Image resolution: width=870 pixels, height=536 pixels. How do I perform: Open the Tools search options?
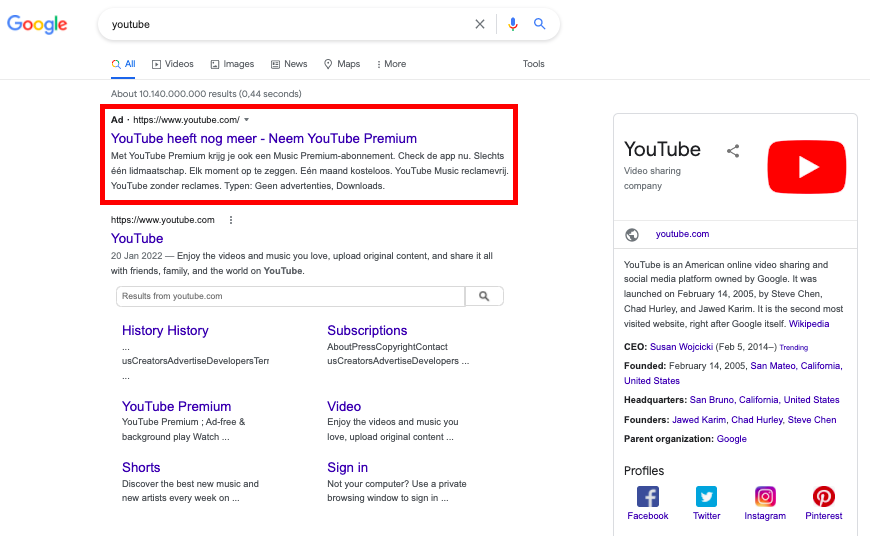click(x=533, y=64)
